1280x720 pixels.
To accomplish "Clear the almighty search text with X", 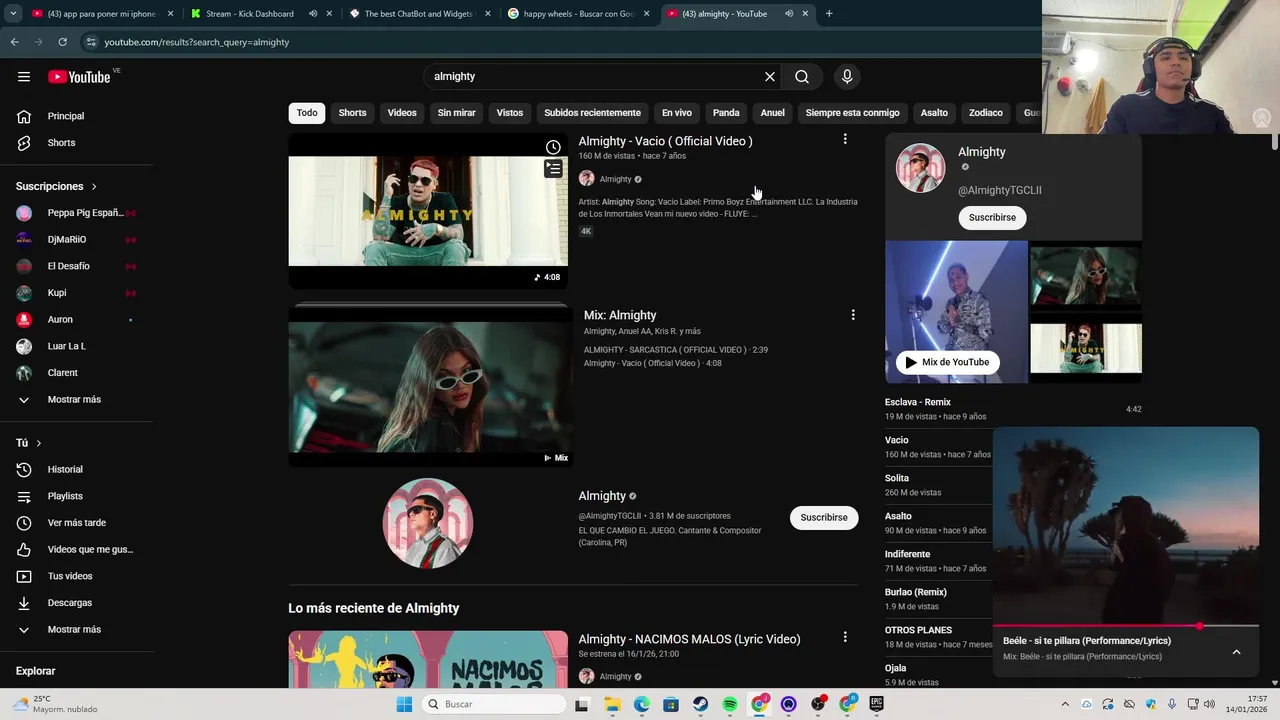I will [770, 77].
